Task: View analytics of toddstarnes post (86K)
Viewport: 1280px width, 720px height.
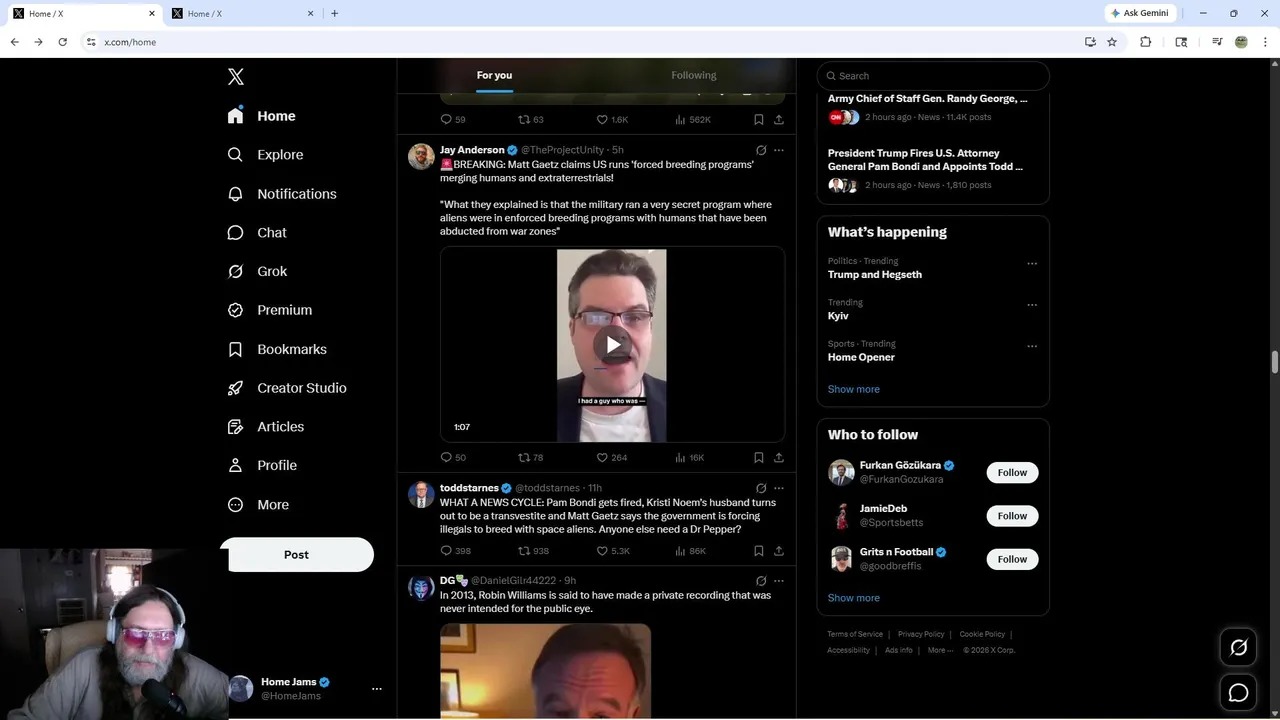Action: [691, 551]
